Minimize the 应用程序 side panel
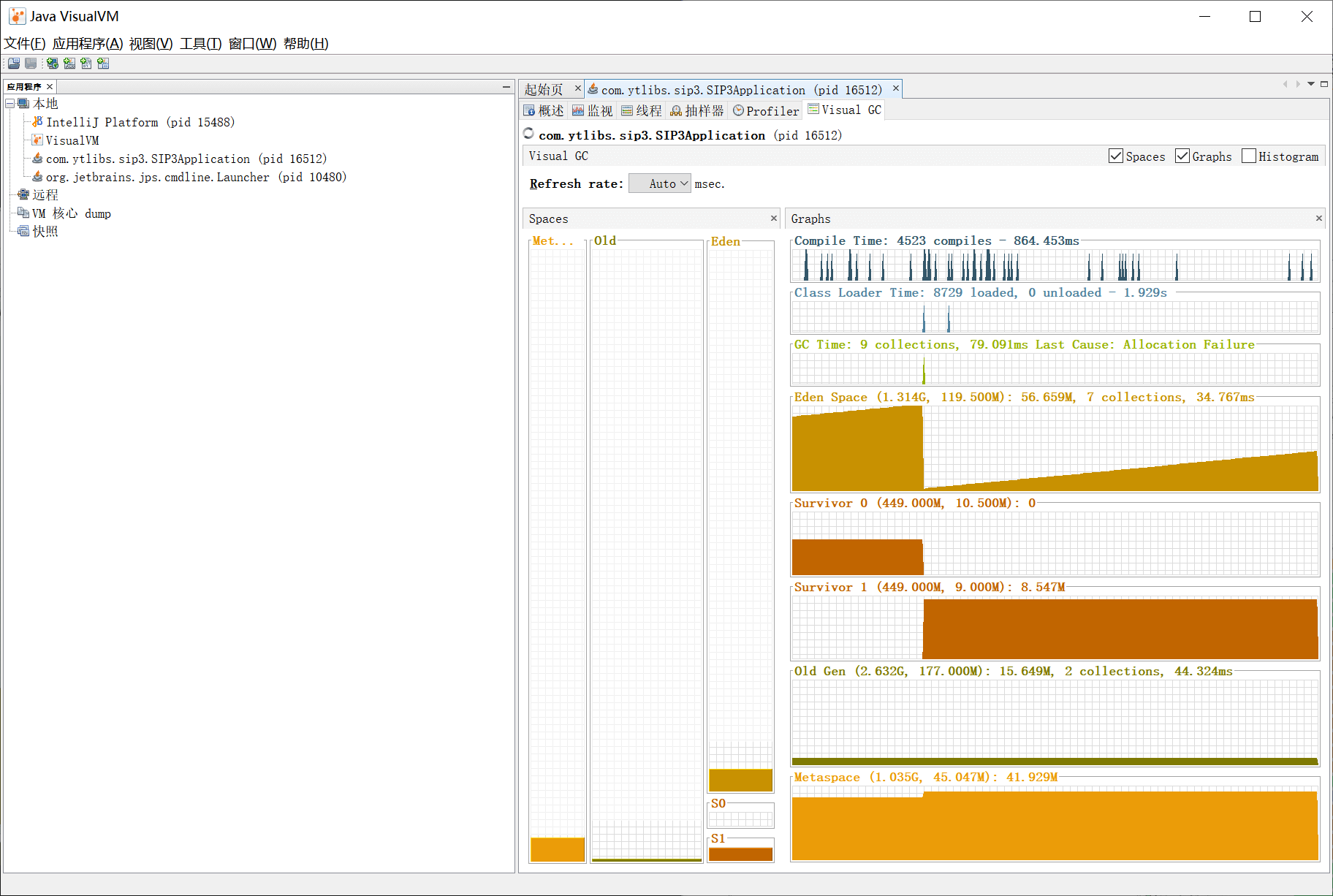The image size is (1333, 896). click(x=506, y=87)
